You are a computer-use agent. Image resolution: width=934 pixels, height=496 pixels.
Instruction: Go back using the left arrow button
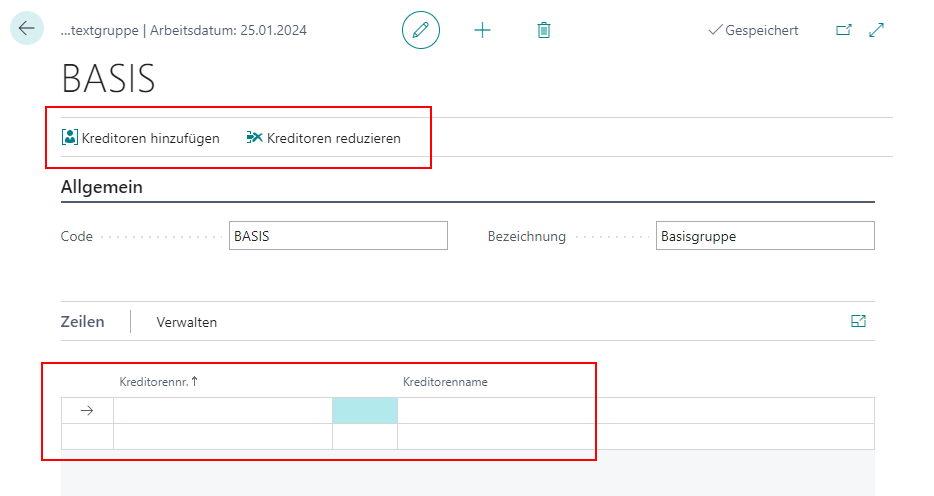coord(26,29)
